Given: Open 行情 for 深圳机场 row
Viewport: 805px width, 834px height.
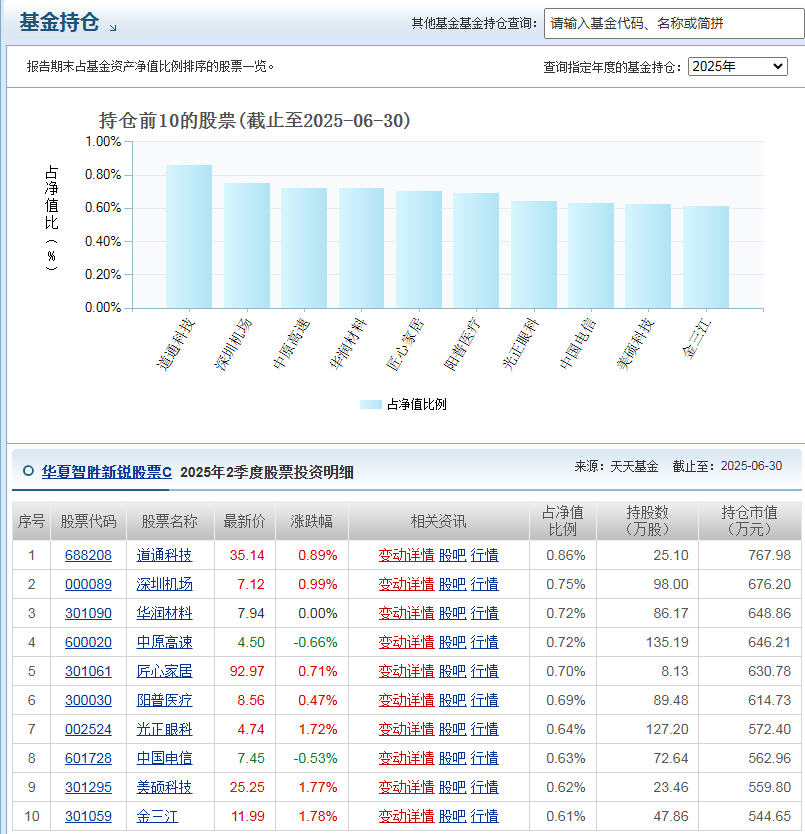Looking at the screenshot, I should tap(485, 584).
